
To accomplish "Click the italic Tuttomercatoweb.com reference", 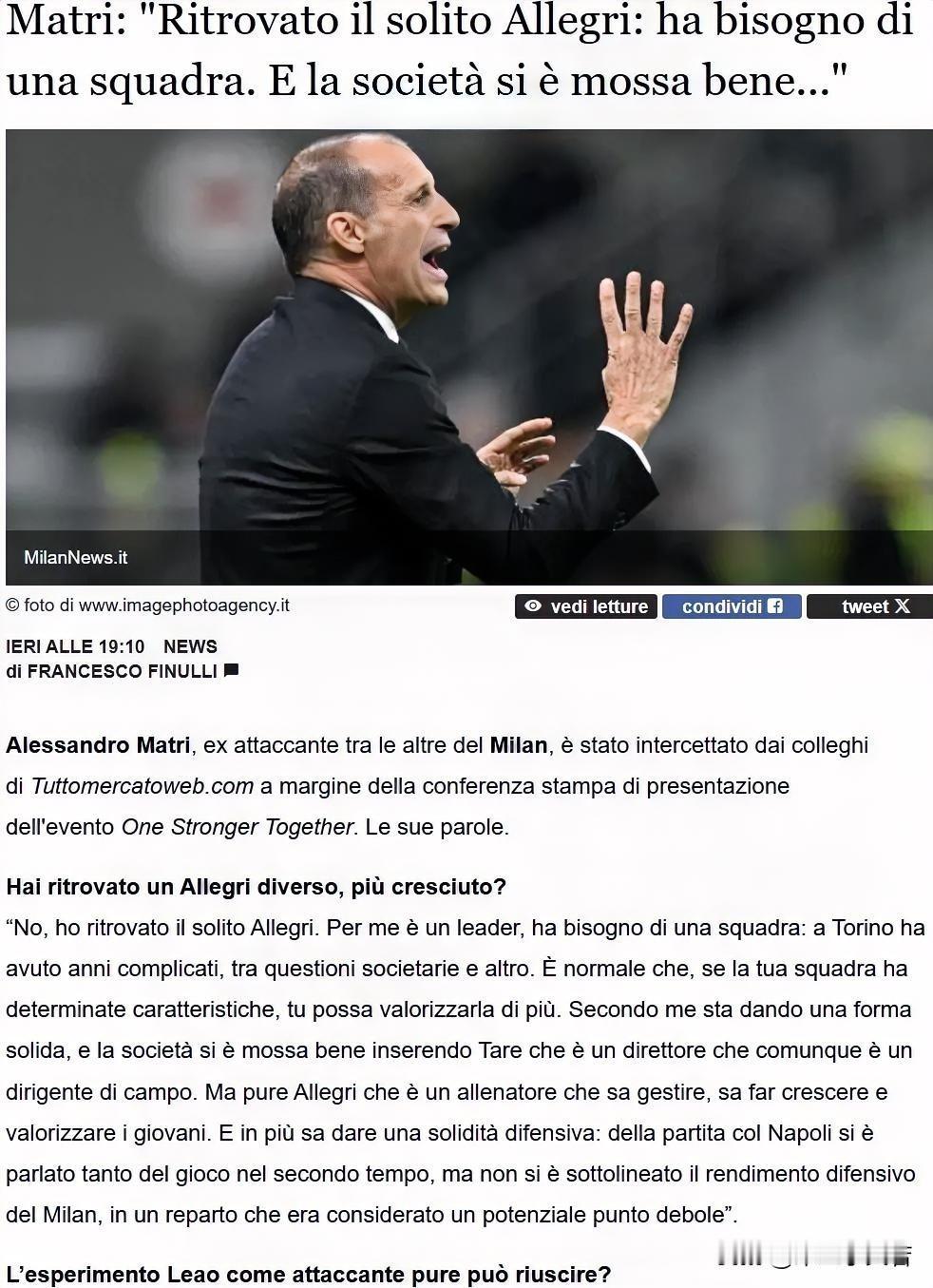I will click(x=143, y=786).
